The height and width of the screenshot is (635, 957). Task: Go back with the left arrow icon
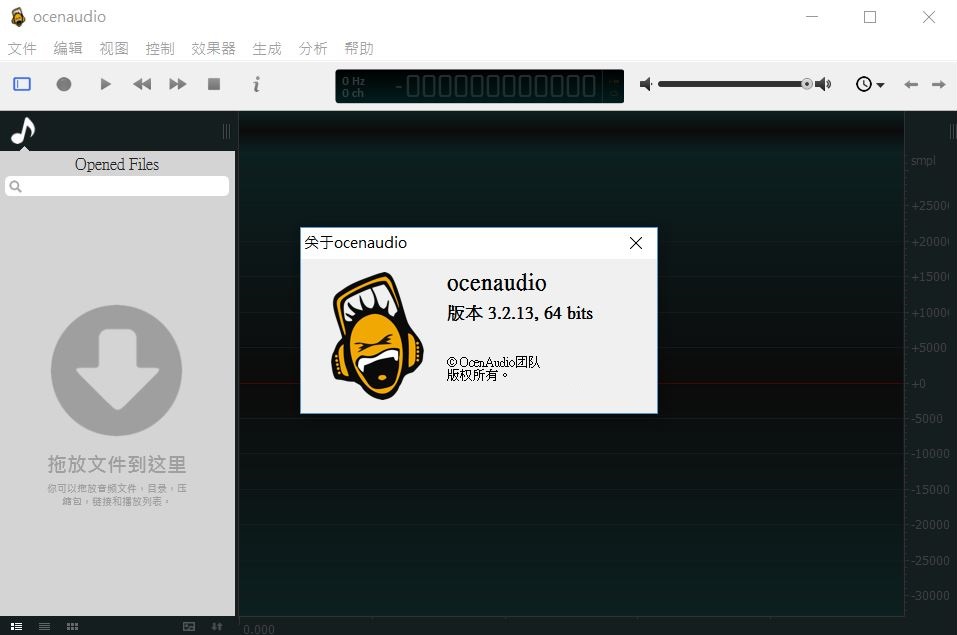(x=911, y=84)
